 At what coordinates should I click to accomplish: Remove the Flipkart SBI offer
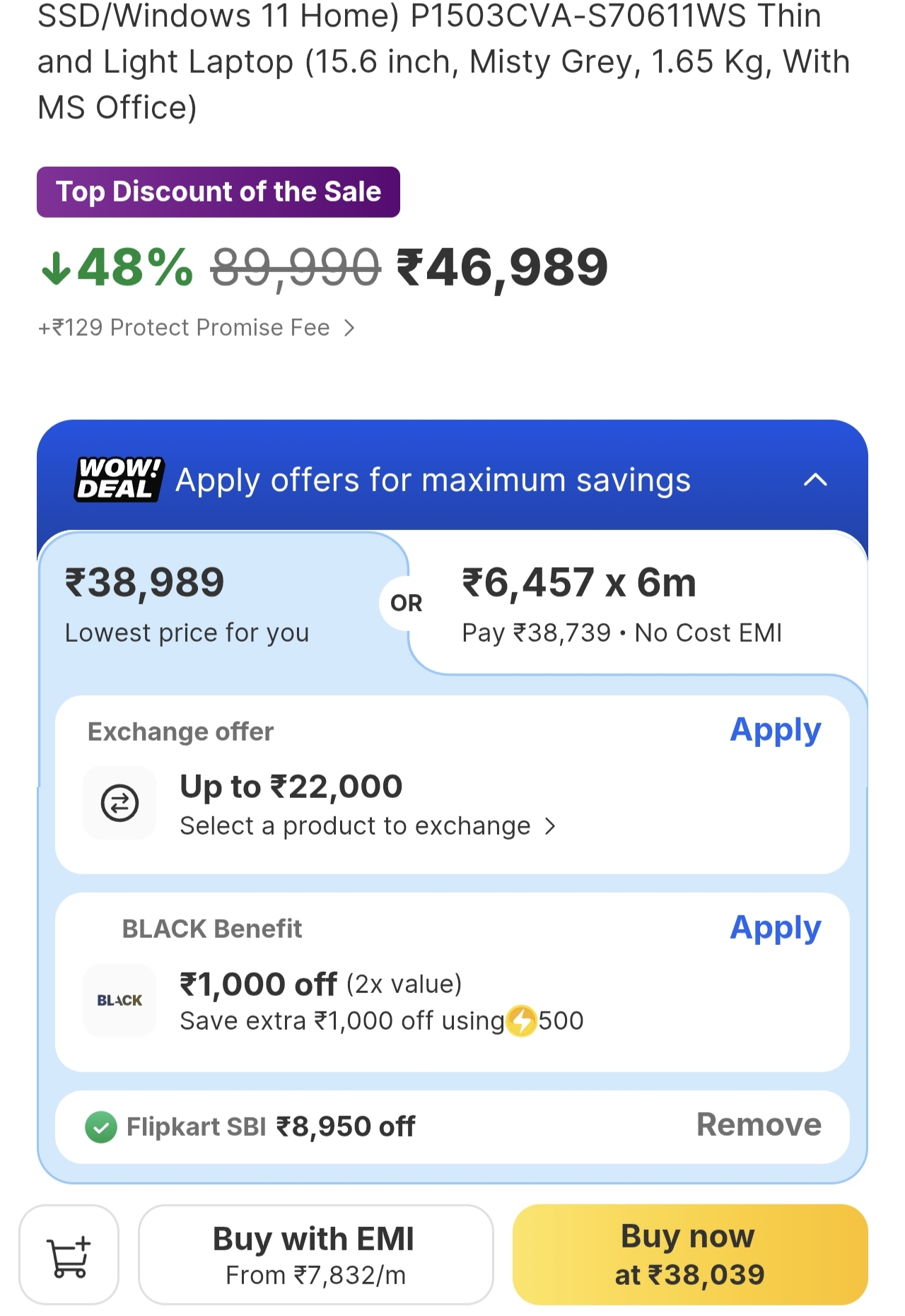coord(759,1125)
